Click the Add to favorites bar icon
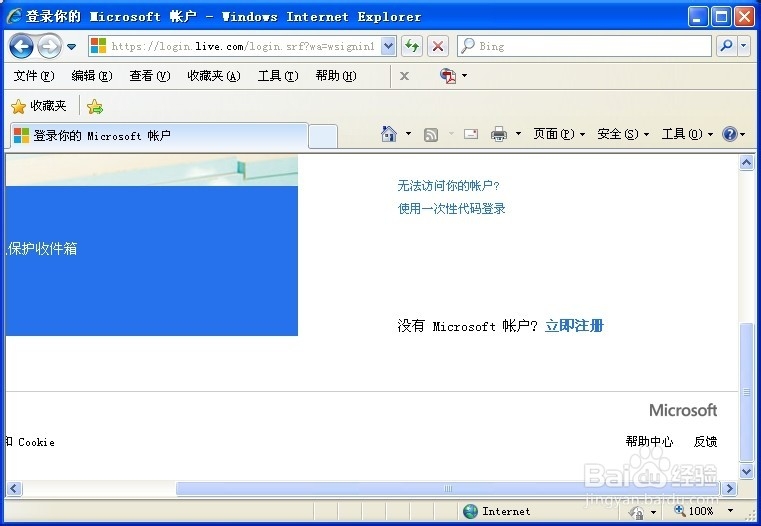Viewport: 761px width, 526px height. [95, 107]
